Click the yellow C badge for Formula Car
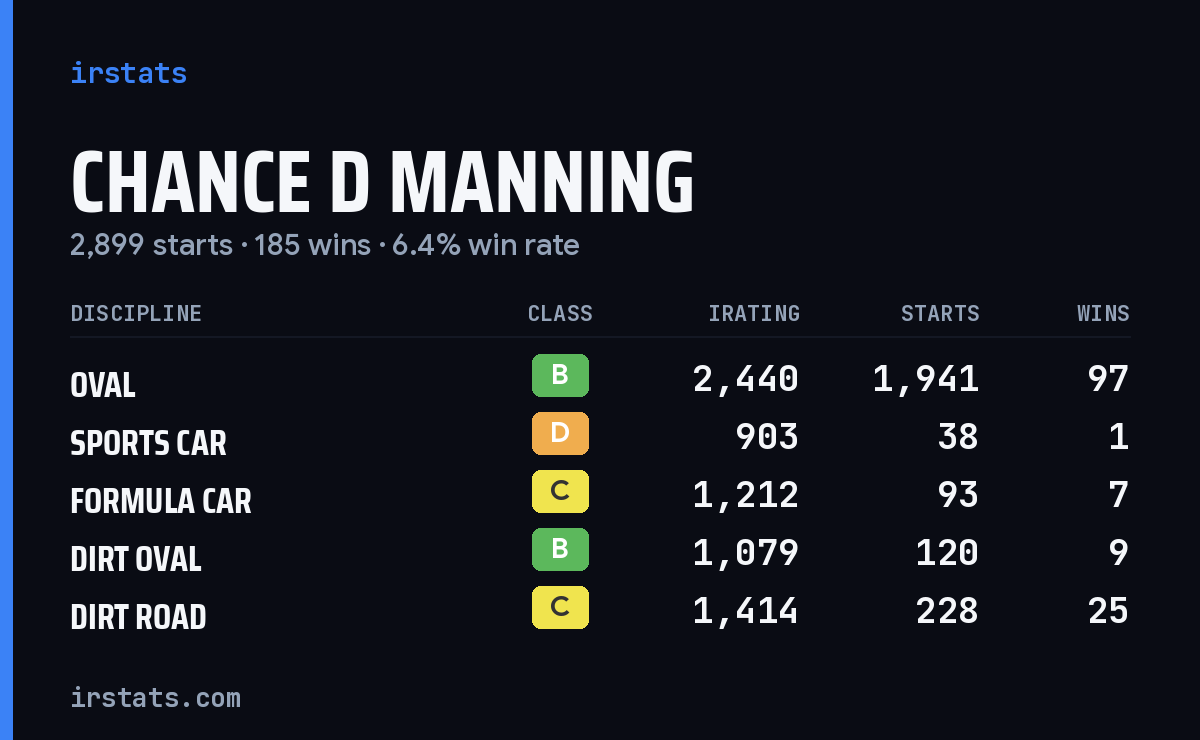The width and height of the screenshot is (1200, 740). click(x=560, y=491)
